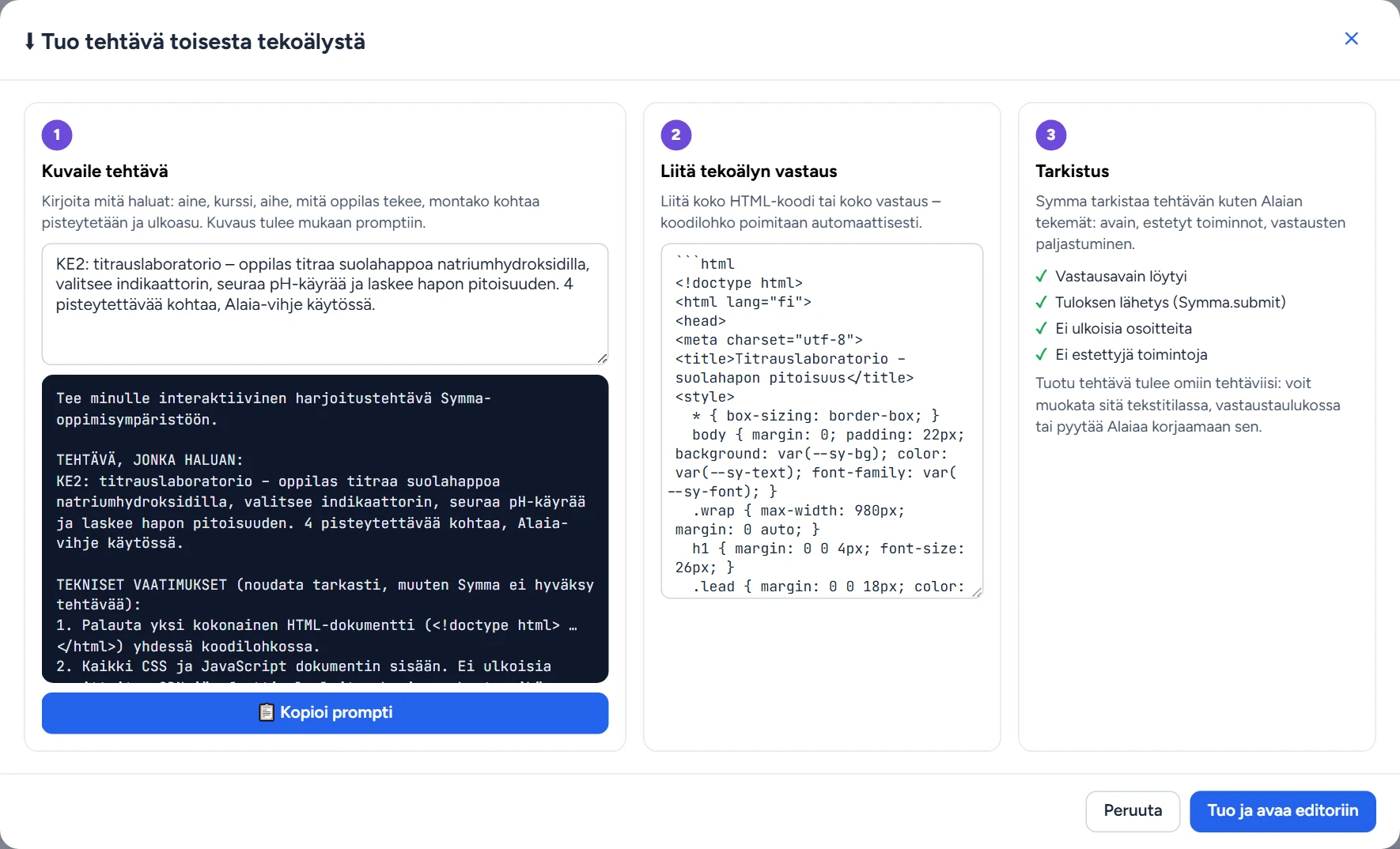Click the "Tarkistus" step heading
Image resolution: width=1400 pixels, height=849 pixels.
click(1073, 172)
